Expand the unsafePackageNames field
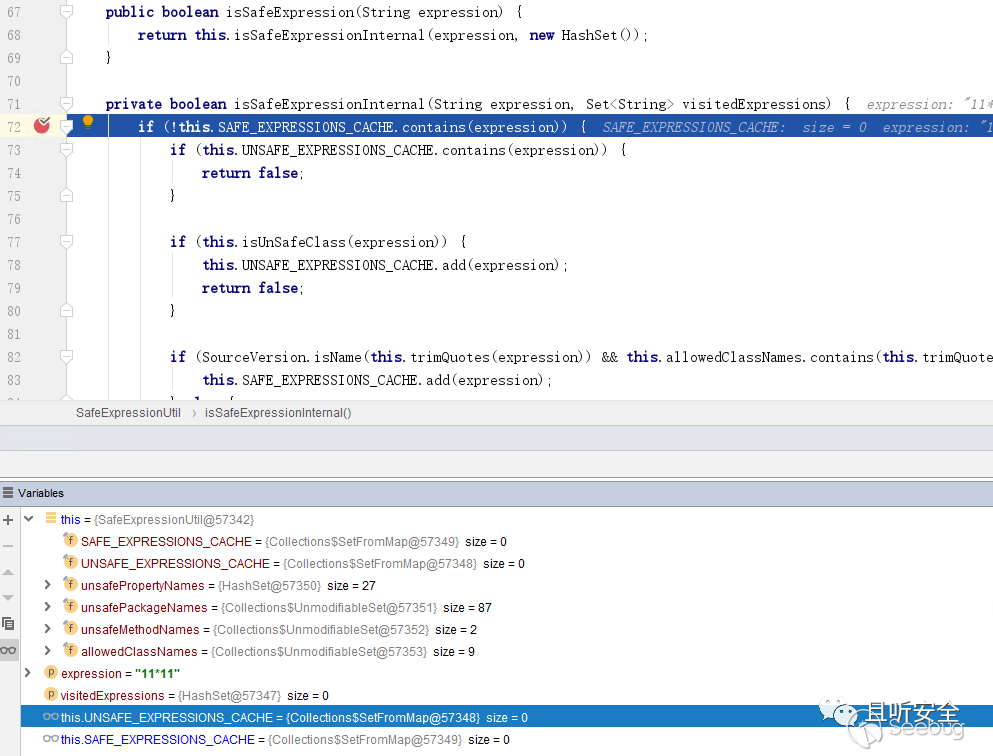The height and width of the screenshot is (756, 993). coord(47,607)
